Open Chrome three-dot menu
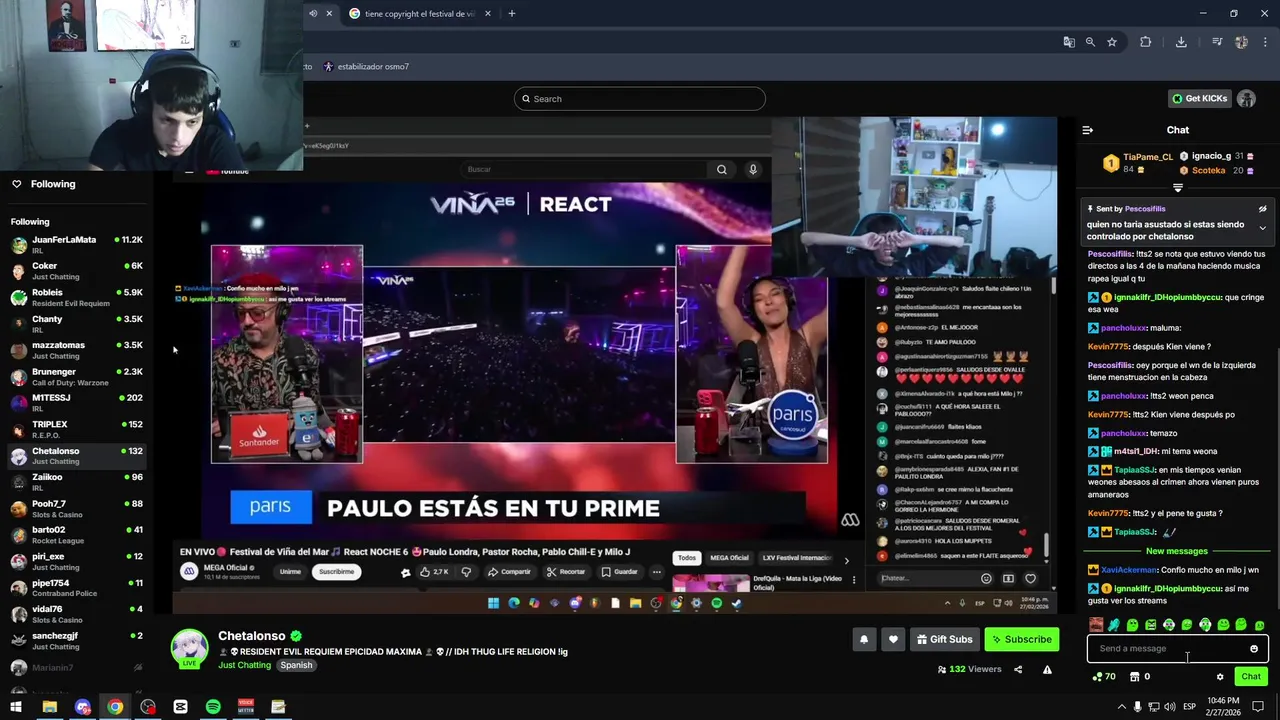Image resolution: width=1280 pixels, height=720 pixels. 1266,42
